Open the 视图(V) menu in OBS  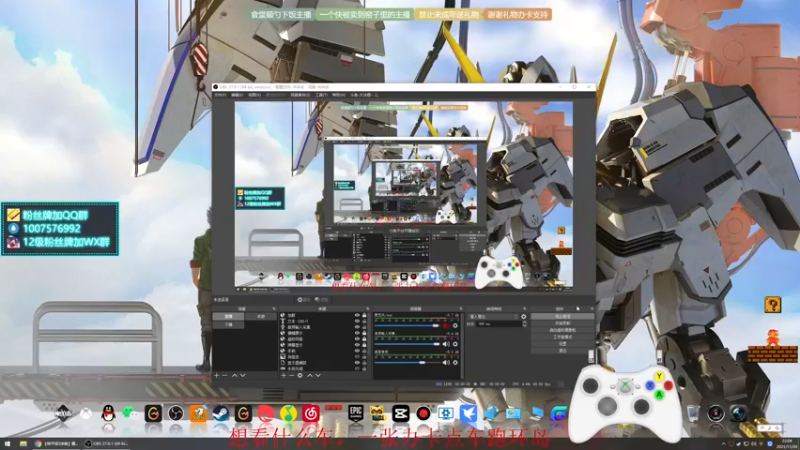[x=254, y=95]
